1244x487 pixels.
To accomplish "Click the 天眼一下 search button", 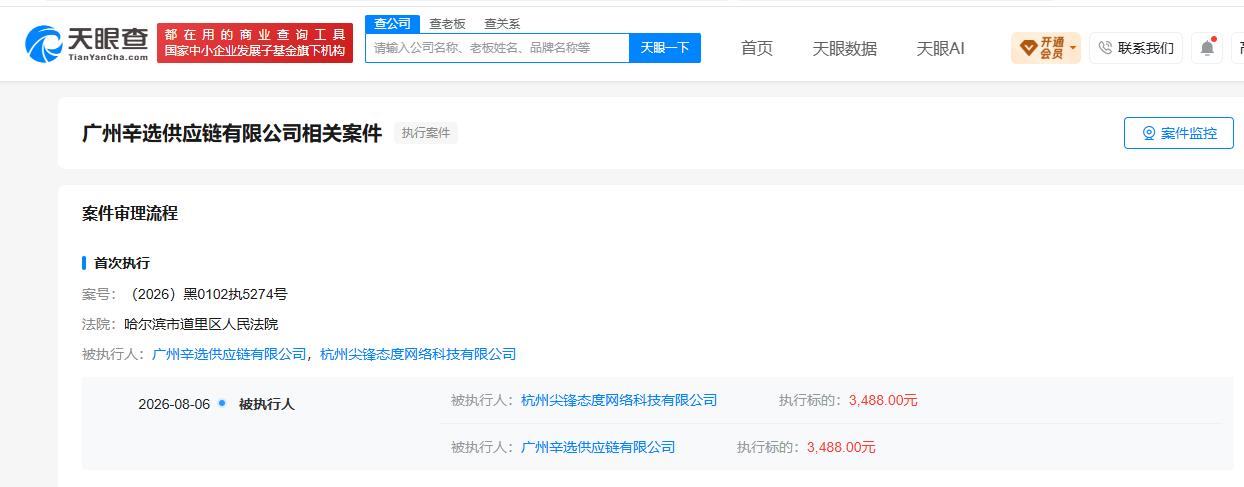I will [x=665, y=47].
